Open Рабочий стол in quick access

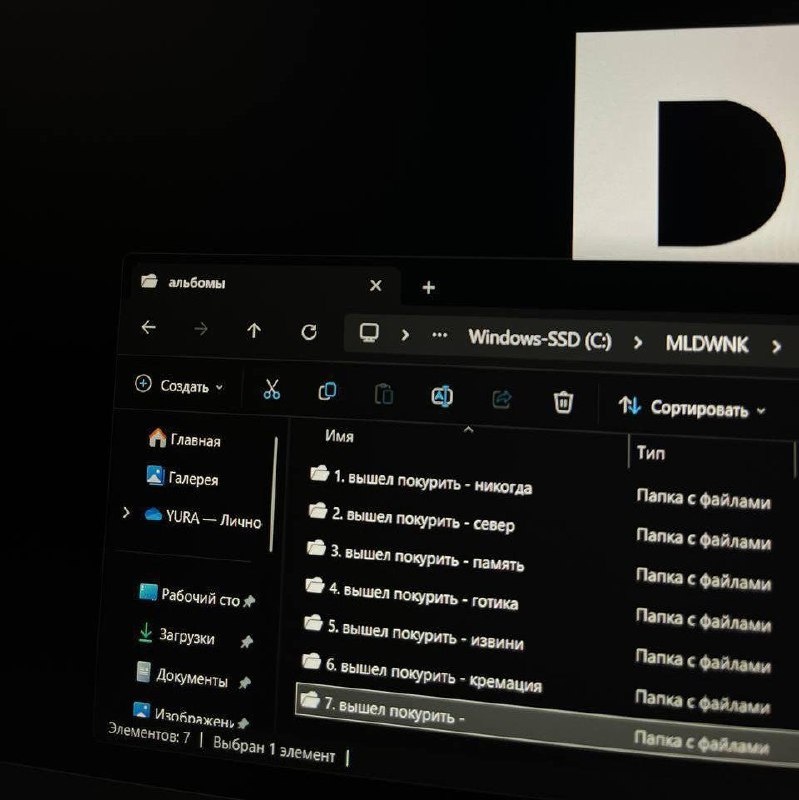(x=189, y=595)
